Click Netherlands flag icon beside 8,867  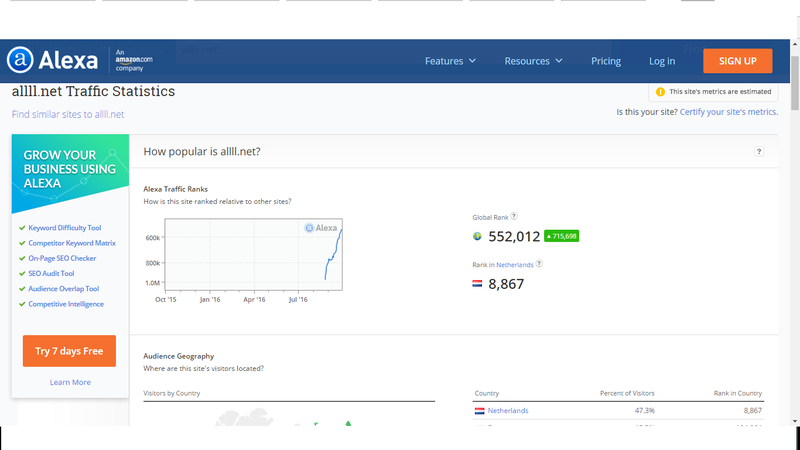[477, 284]
